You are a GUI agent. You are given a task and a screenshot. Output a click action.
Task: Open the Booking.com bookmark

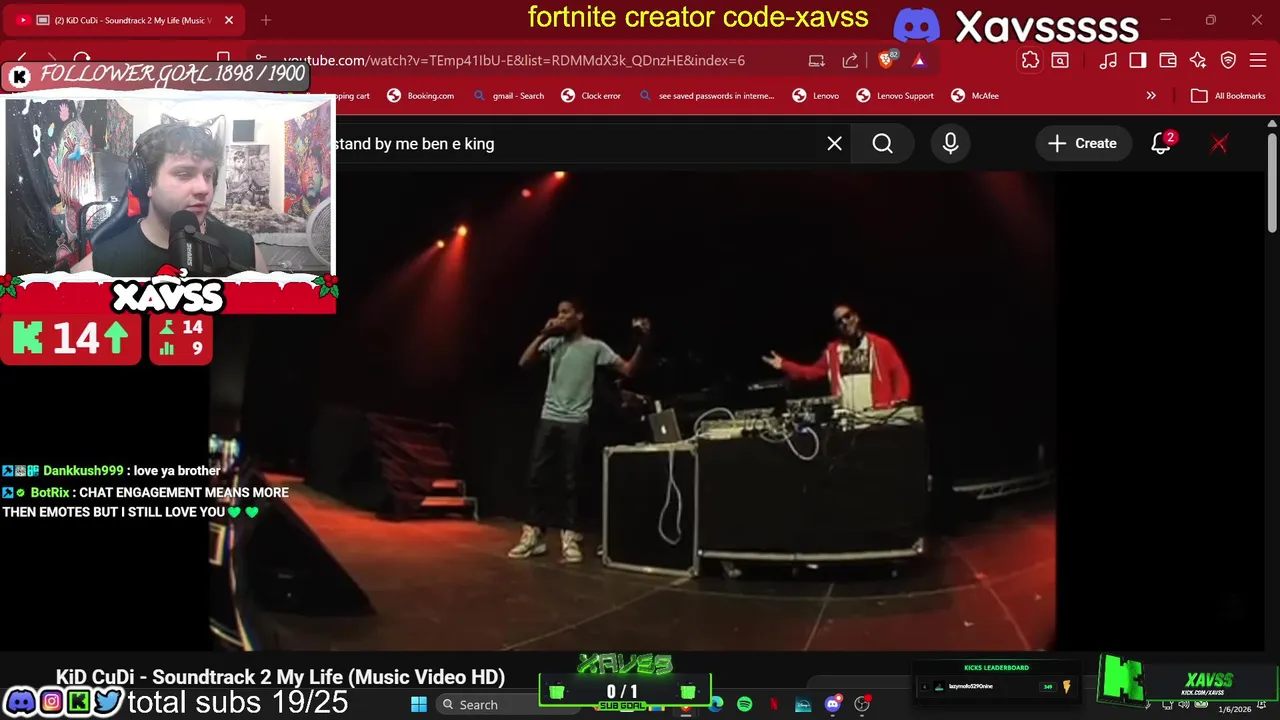pyautogui.click(x=421, y=96)
